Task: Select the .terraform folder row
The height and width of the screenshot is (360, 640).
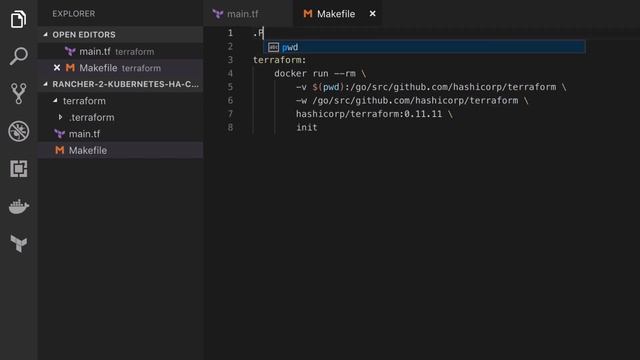Action: (x=120, y=117)
